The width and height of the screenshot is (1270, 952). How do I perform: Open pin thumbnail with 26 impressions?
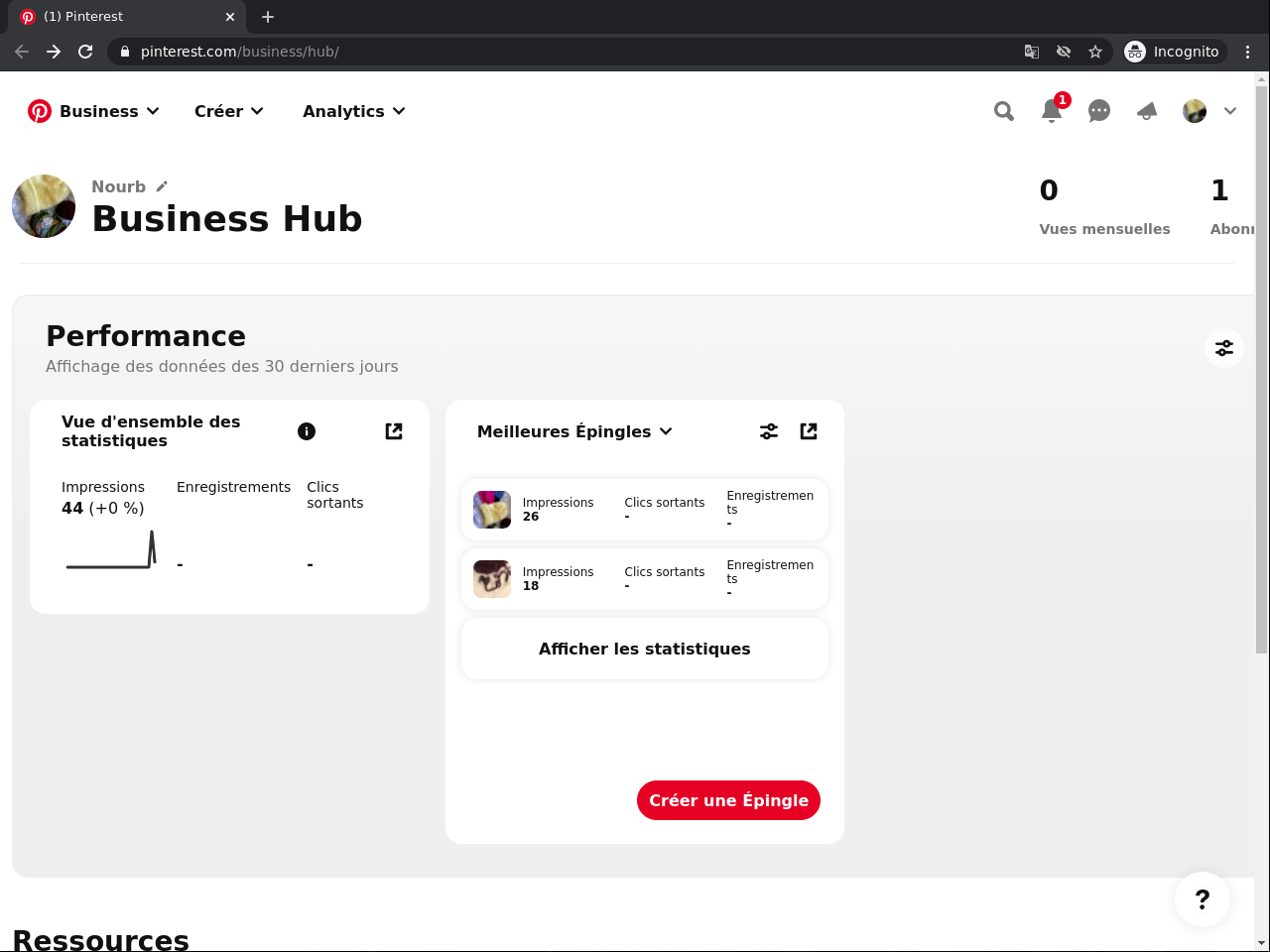pyautogui.click(x=492, y=510)
